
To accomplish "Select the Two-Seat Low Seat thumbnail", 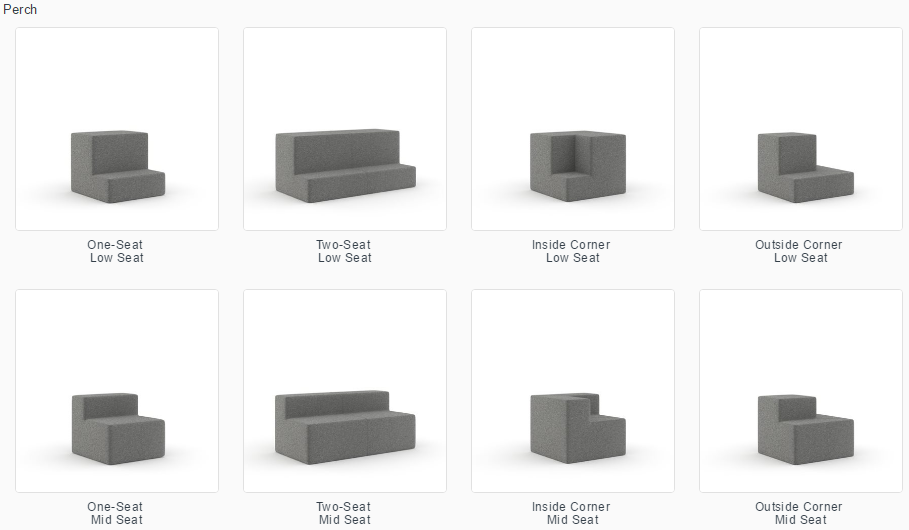I will coord(345,129).
